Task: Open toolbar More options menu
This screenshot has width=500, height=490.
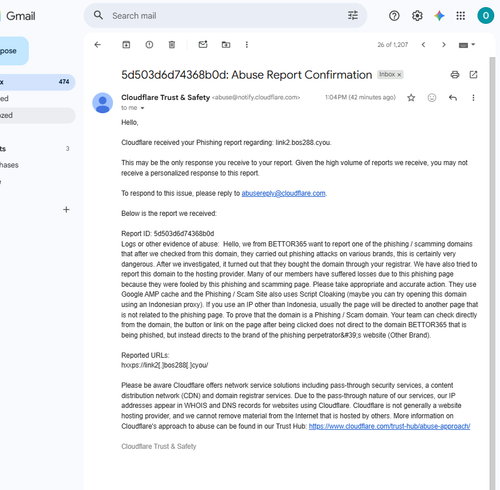Action: [x=247, y=45]
